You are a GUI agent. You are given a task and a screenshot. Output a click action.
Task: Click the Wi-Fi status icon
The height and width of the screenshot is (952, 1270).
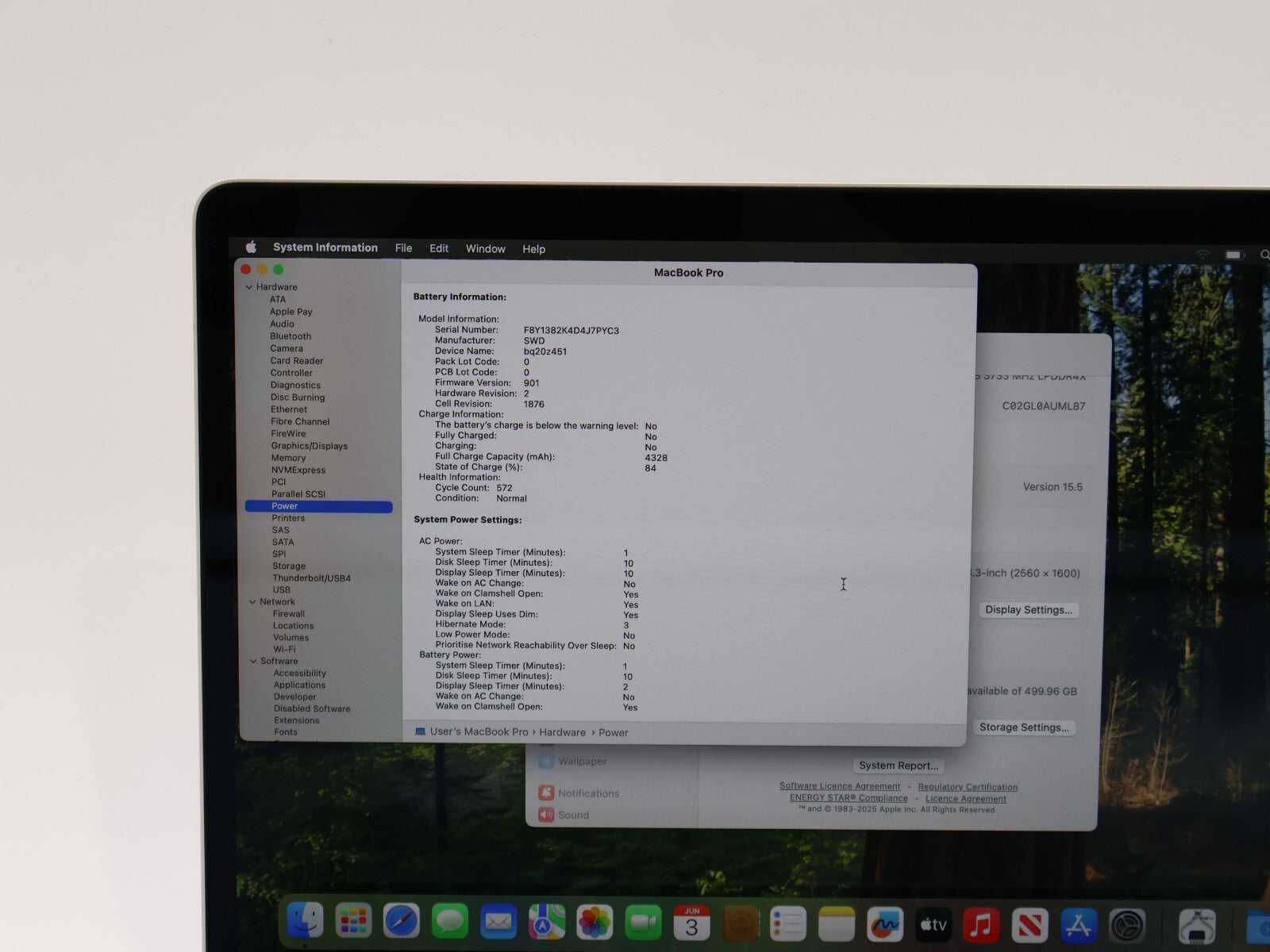tap(1203, 254)
